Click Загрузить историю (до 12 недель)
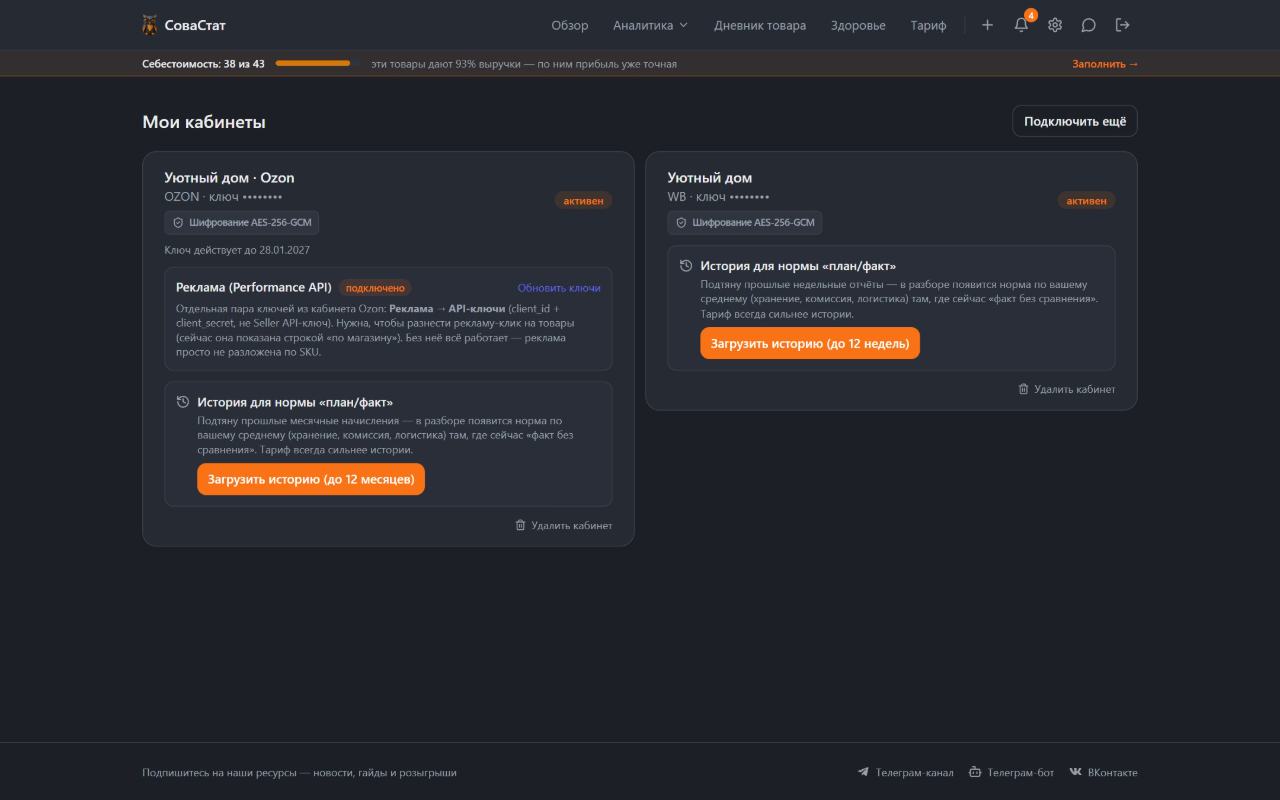 (810, 343)
